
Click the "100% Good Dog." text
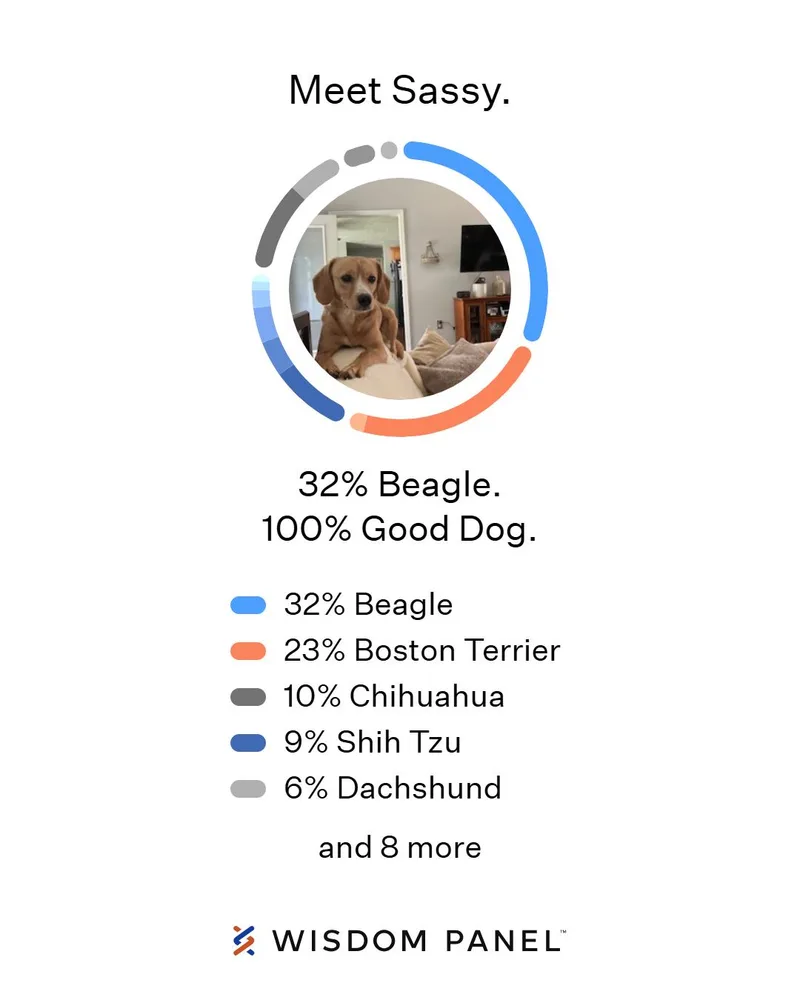pyautogui.click(x=400, y=530)
